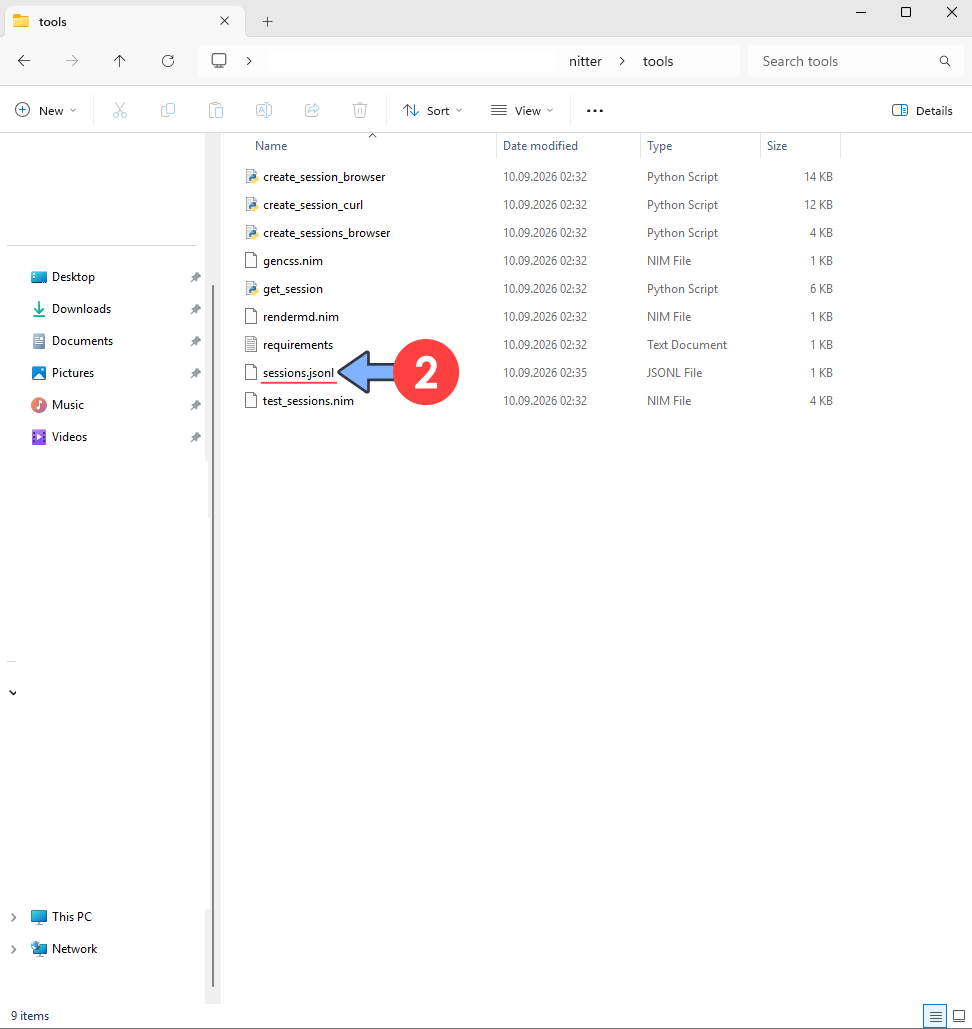Viewport: 972px width, 1029px height.
Task: Select Network in navigation pane
Action: click(74, 949)
